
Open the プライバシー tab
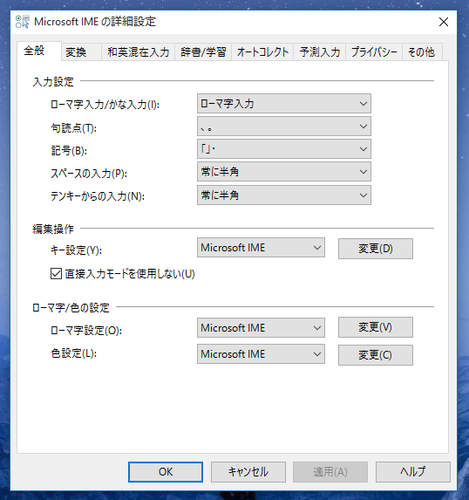(x=374, y=52)
